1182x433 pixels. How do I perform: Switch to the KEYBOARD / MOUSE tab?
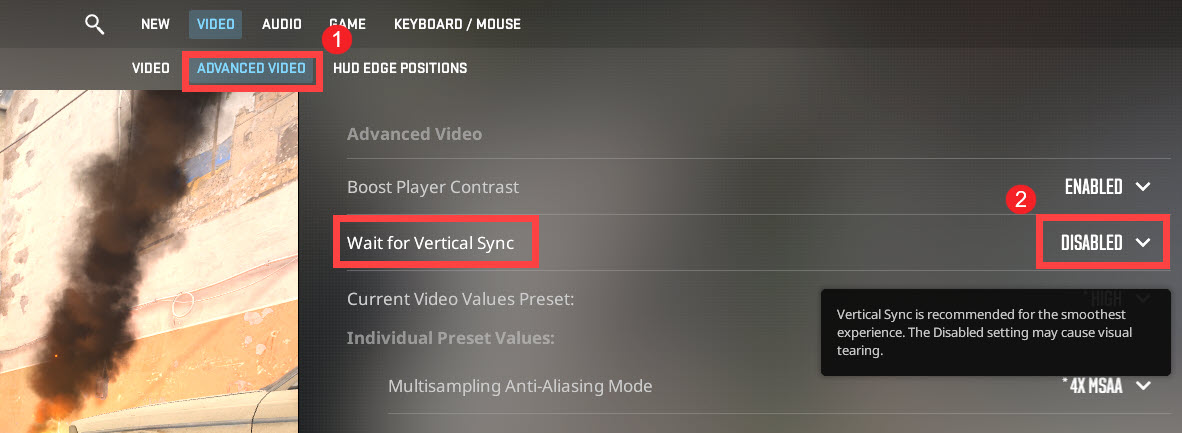[x=457, y=24]
